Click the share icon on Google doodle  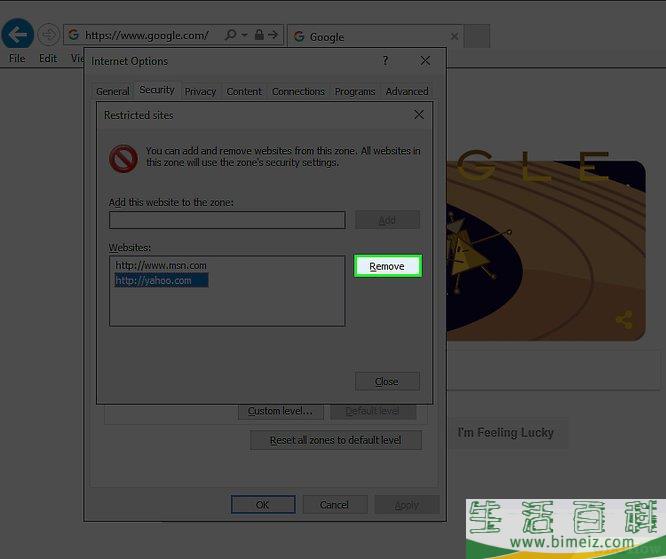point(624,320)
